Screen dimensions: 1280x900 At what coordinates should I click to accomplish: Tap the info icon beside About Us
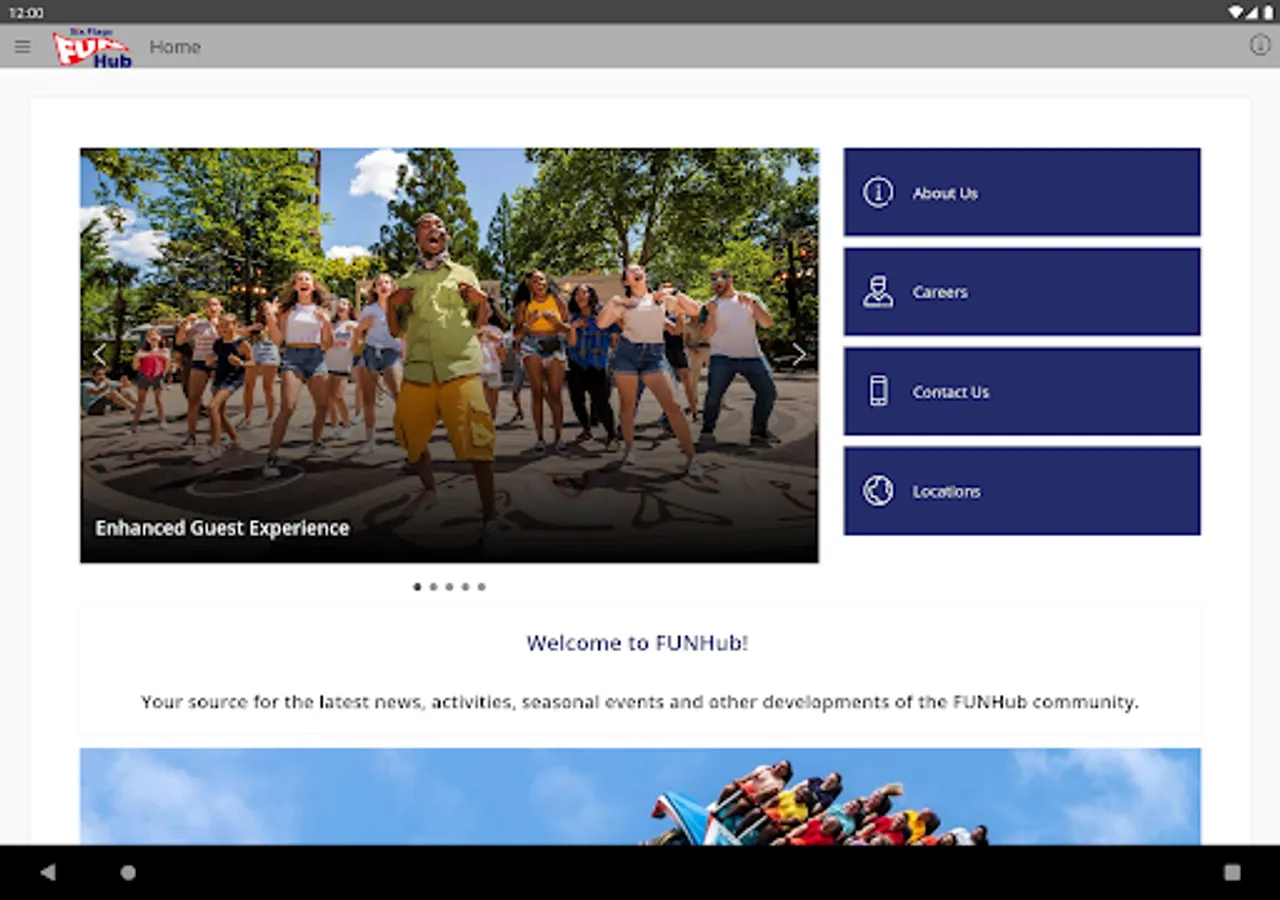pos(878,192)
